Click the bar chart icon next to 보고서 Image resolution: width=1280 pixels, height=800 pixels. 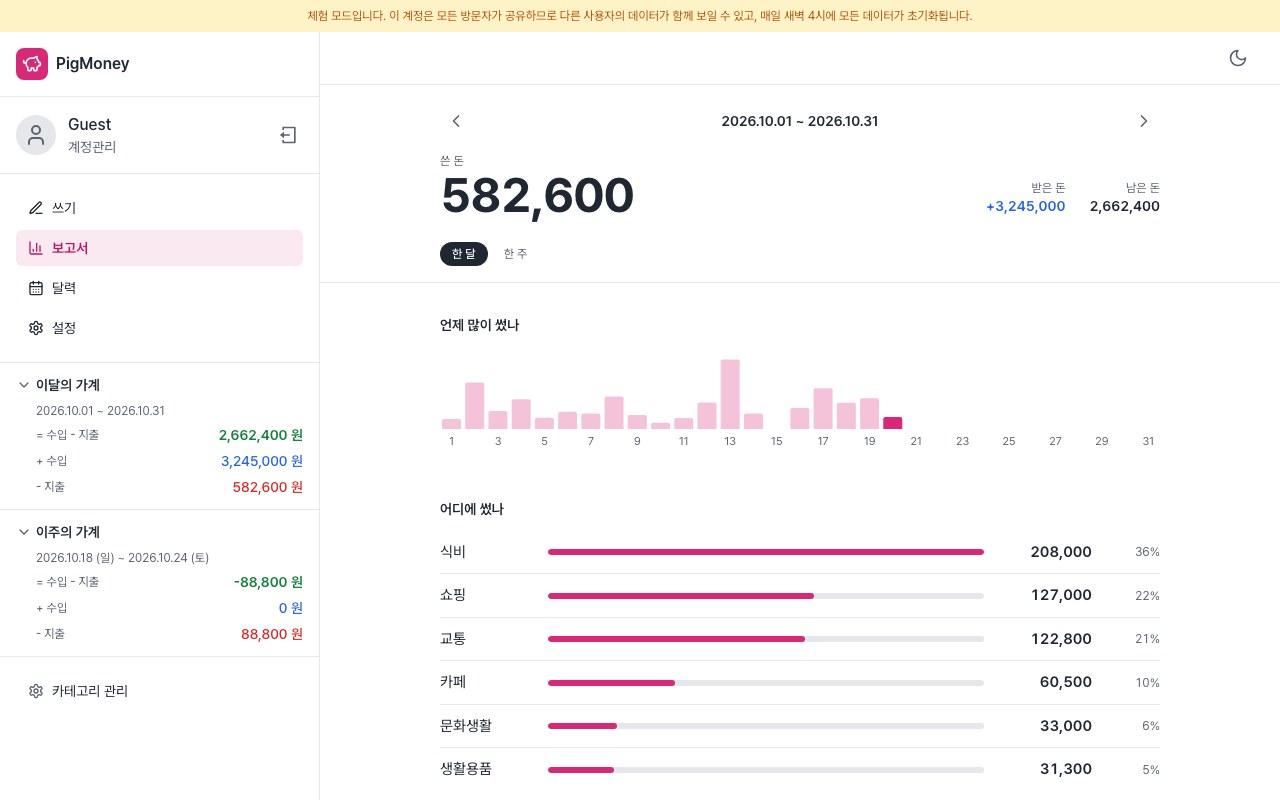click(36, 248)
